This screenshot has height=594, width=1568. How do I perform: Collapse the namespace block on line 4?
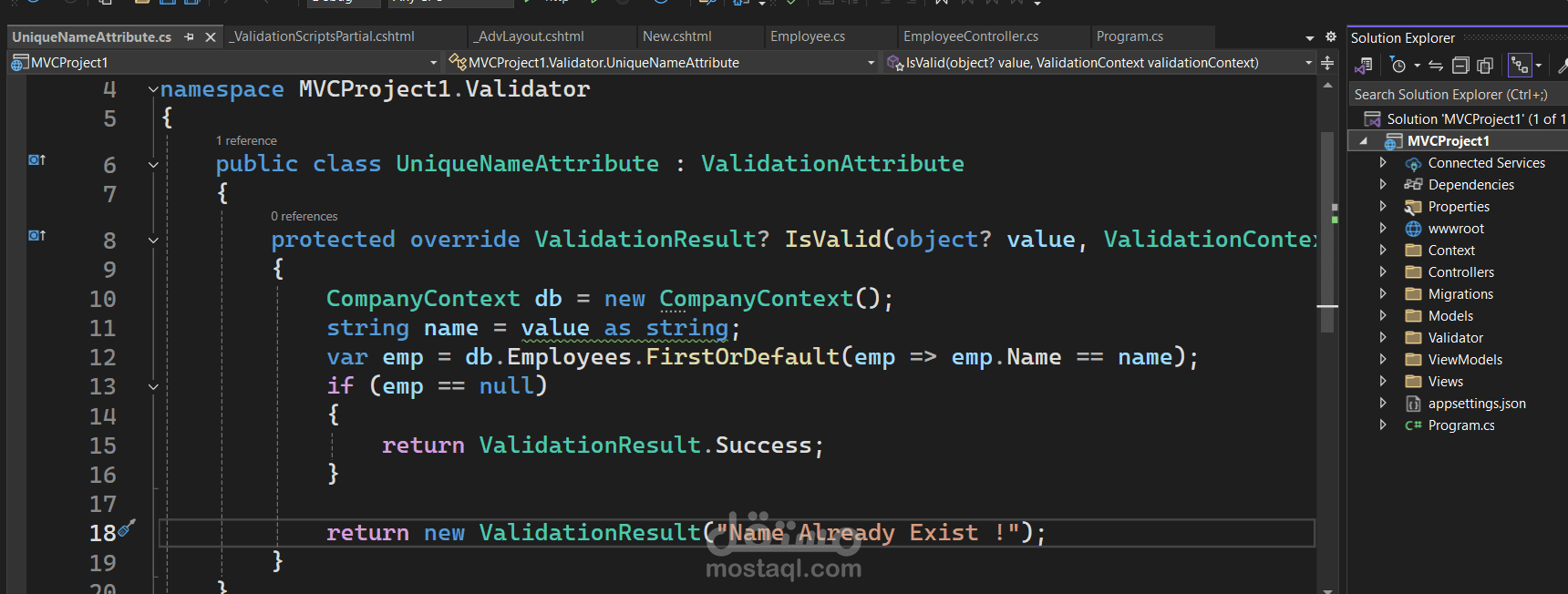(153, 89)
